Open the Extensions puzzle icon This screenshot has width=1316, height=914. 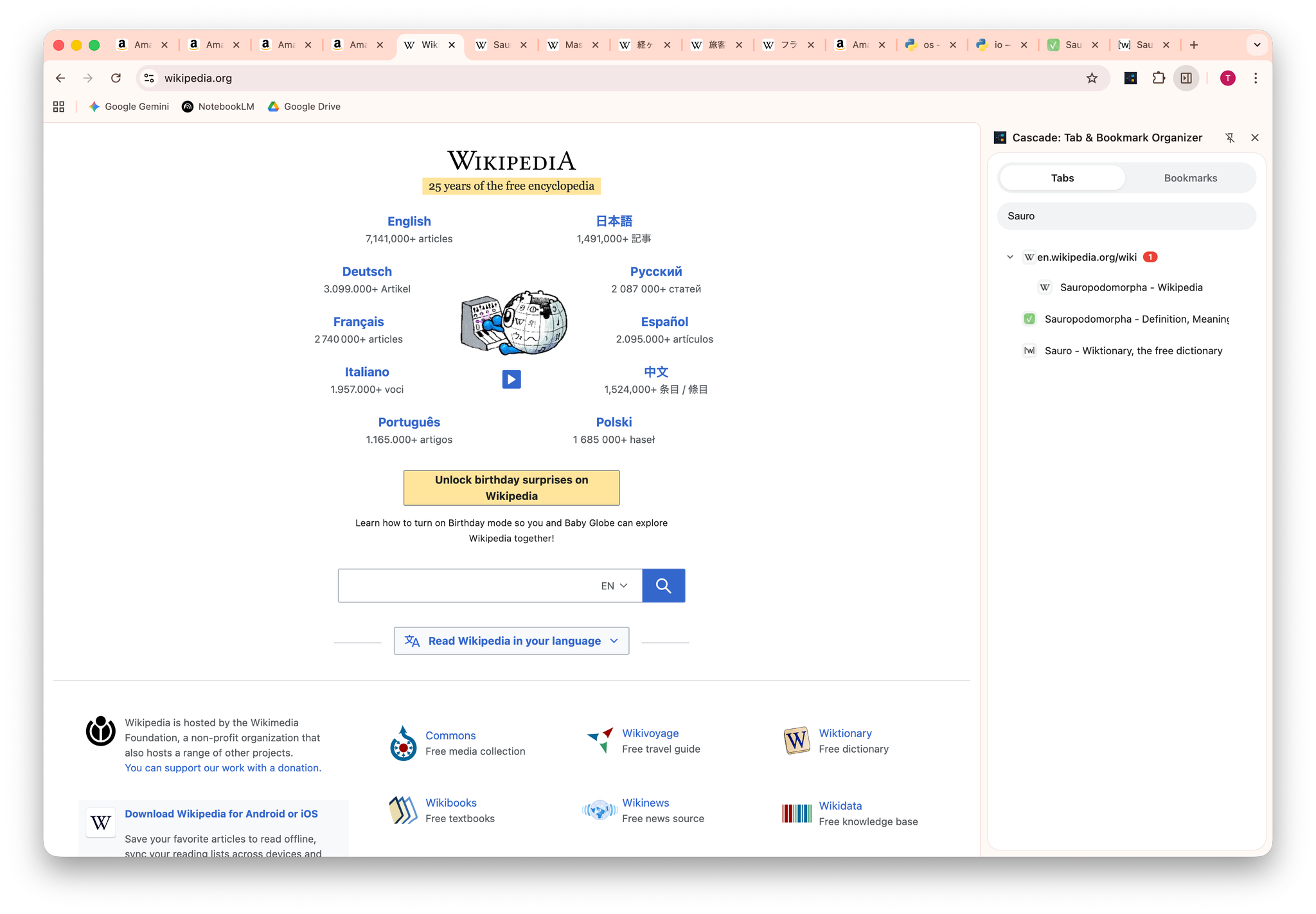1158,78
